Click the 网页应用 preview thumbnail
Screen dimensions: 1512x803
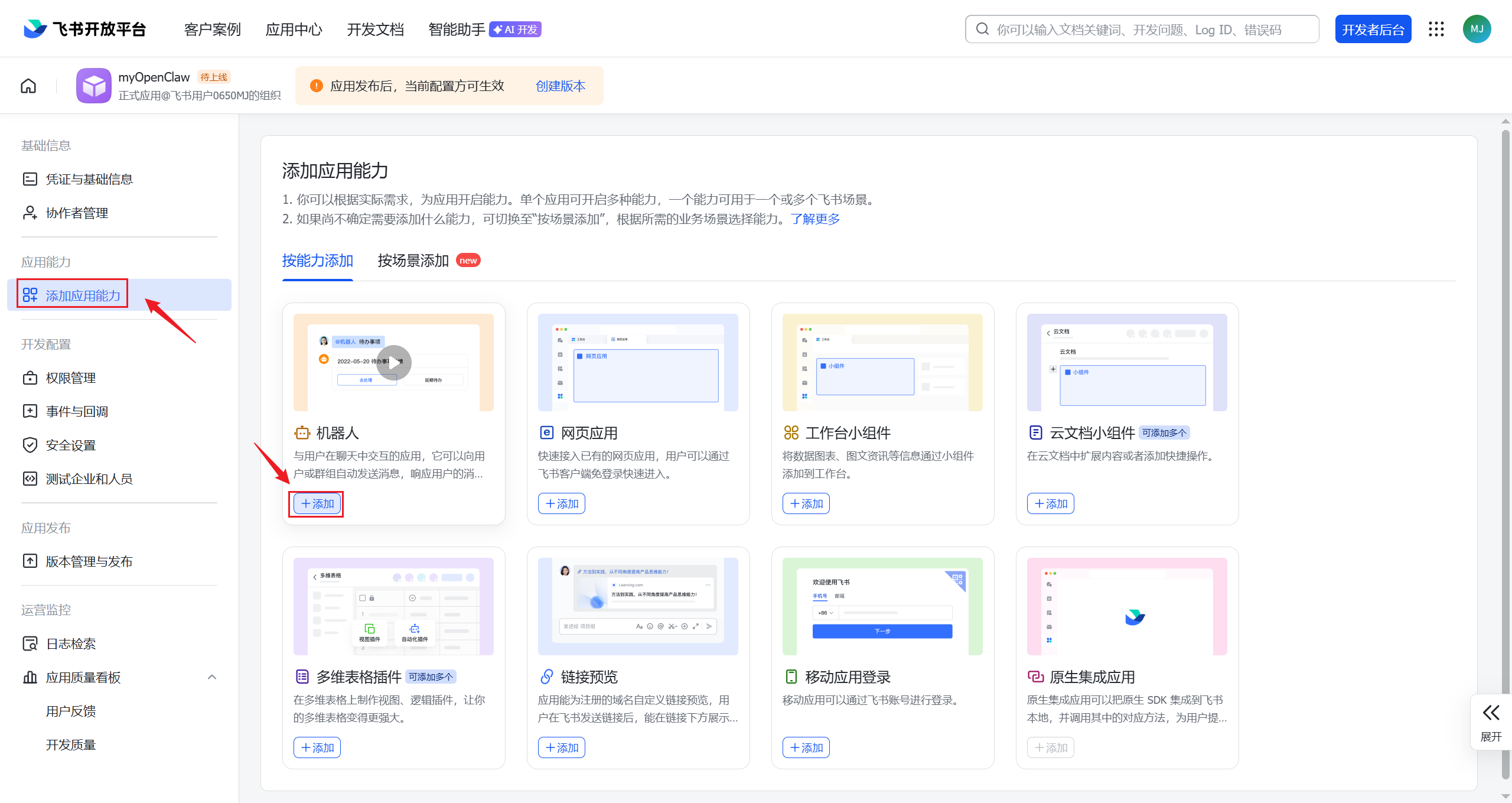point(638,362)
